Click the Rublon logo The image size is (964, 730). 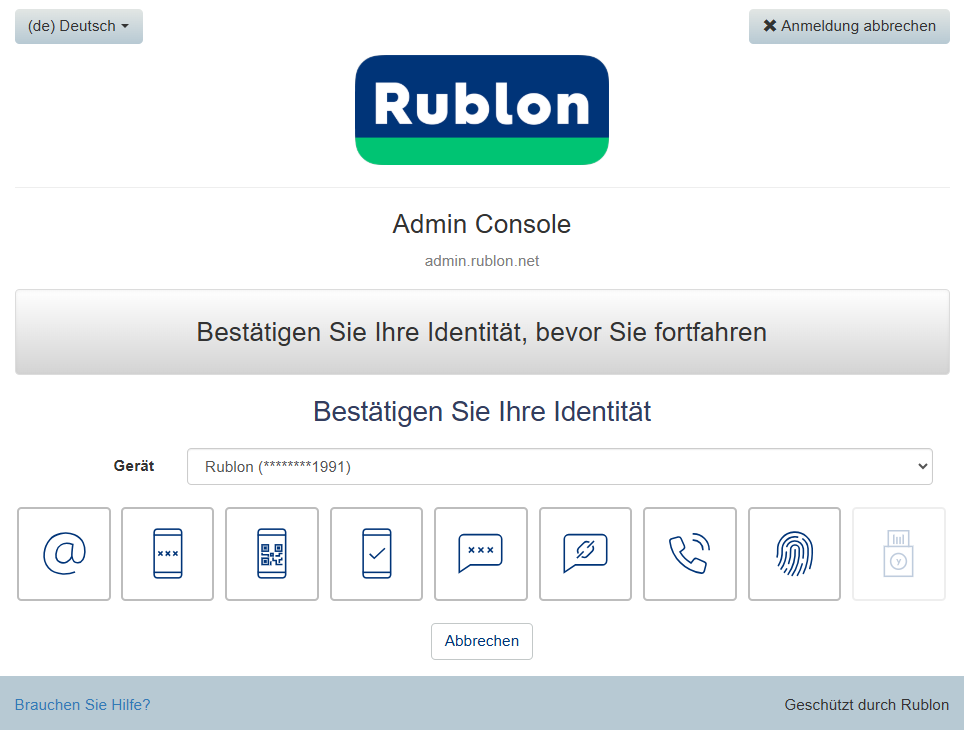pos(482,110)
